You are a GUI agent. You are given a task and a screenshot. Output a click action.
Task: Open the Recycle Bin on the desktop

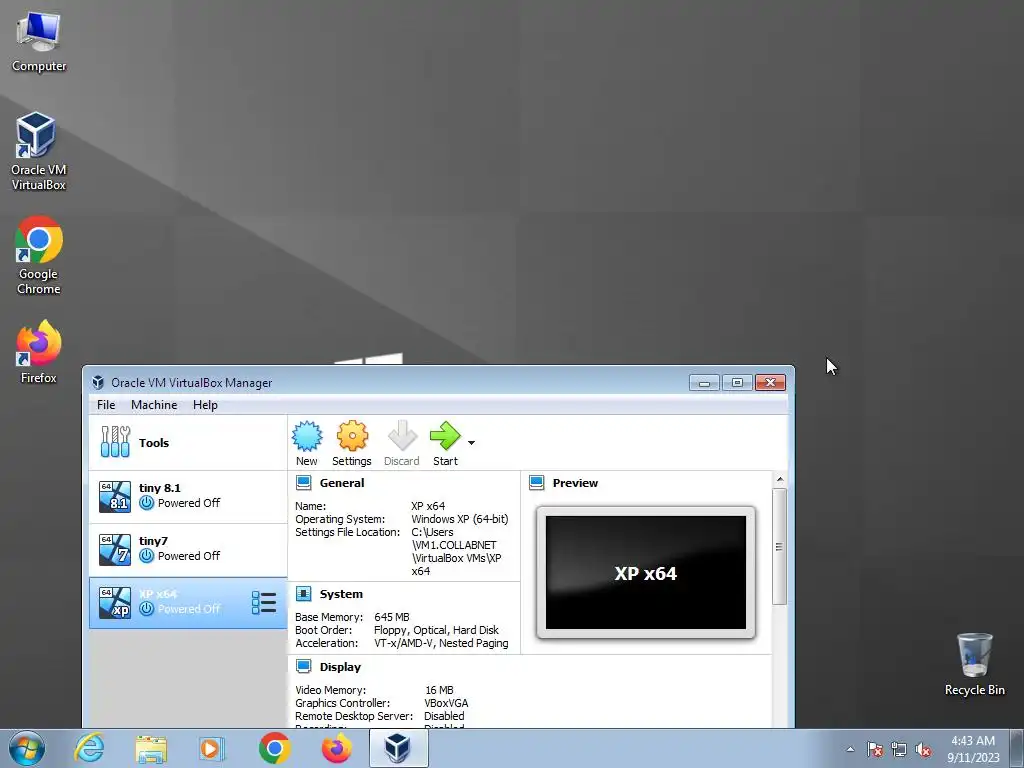click(x=974, y=664)
